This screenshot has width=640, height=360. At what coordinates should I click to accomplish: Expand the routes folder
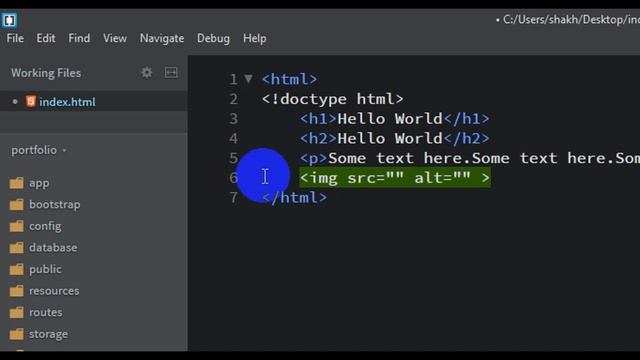[46, 313]
